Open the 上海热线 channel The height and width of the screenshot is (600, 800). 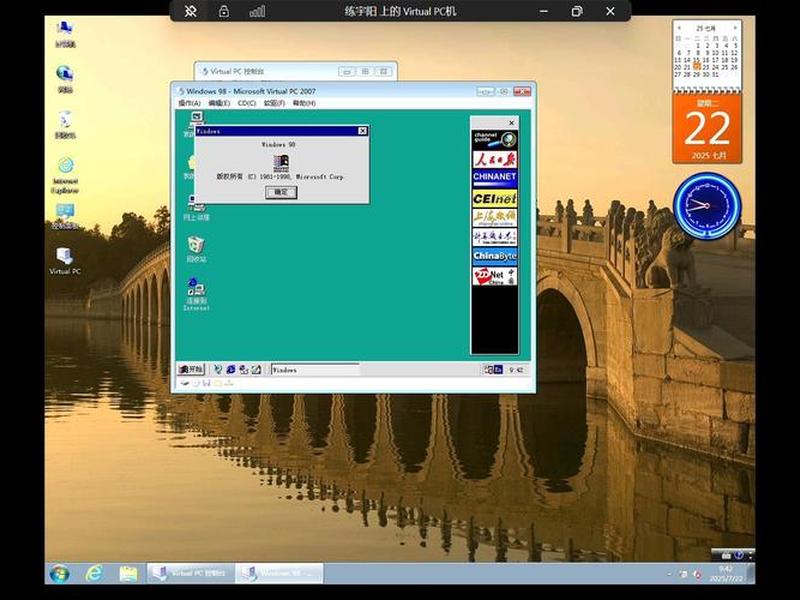point(494,217)
